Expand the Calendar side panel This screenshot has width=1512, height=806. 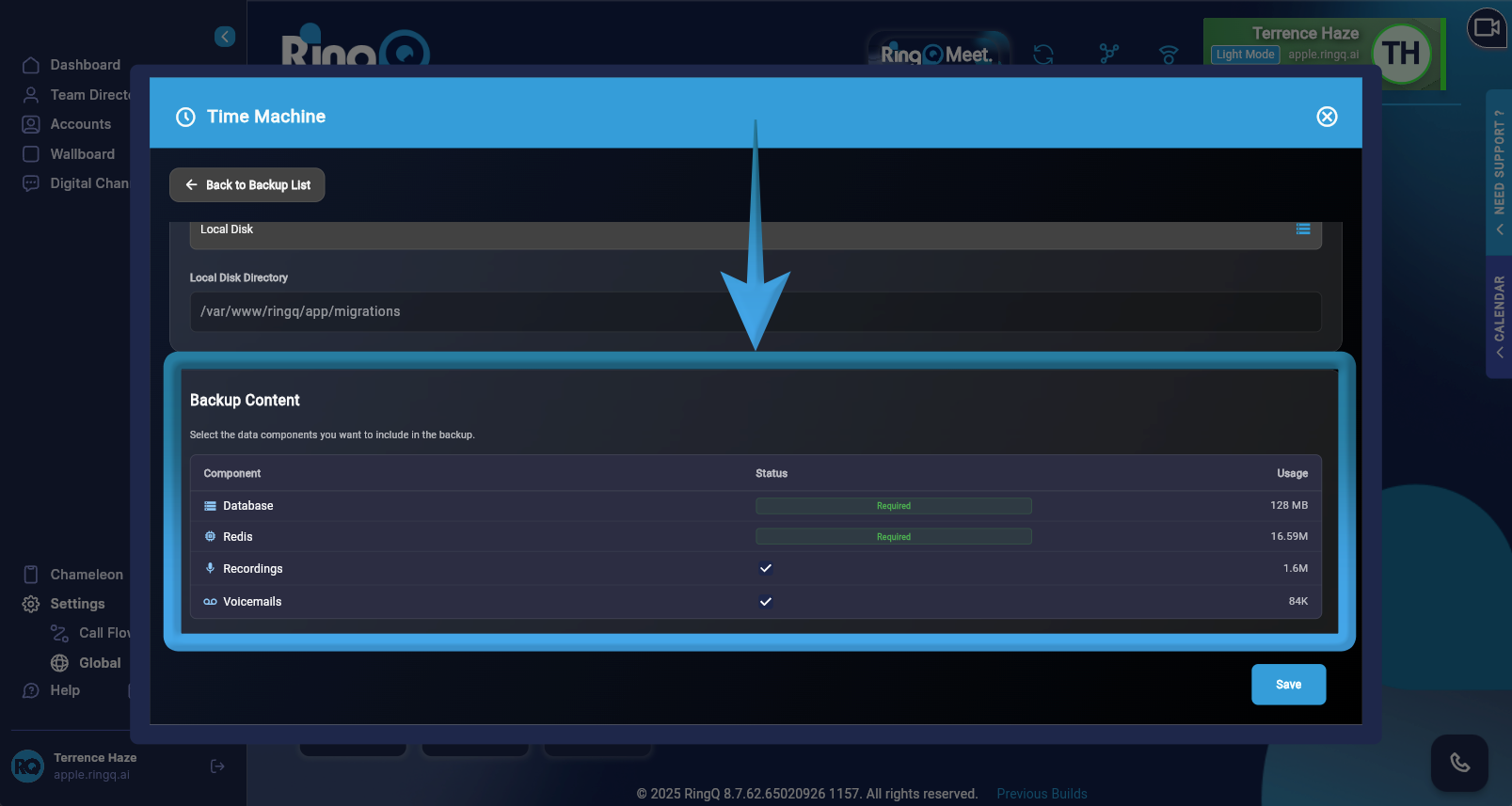(x=1498, y=315)
